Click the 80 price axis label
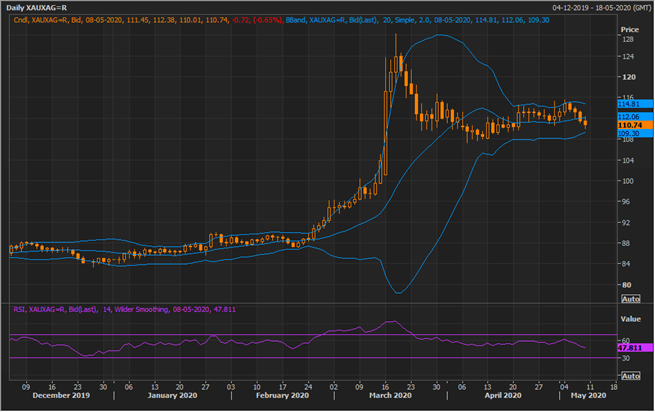655x412 pixels. coord(626,285)
